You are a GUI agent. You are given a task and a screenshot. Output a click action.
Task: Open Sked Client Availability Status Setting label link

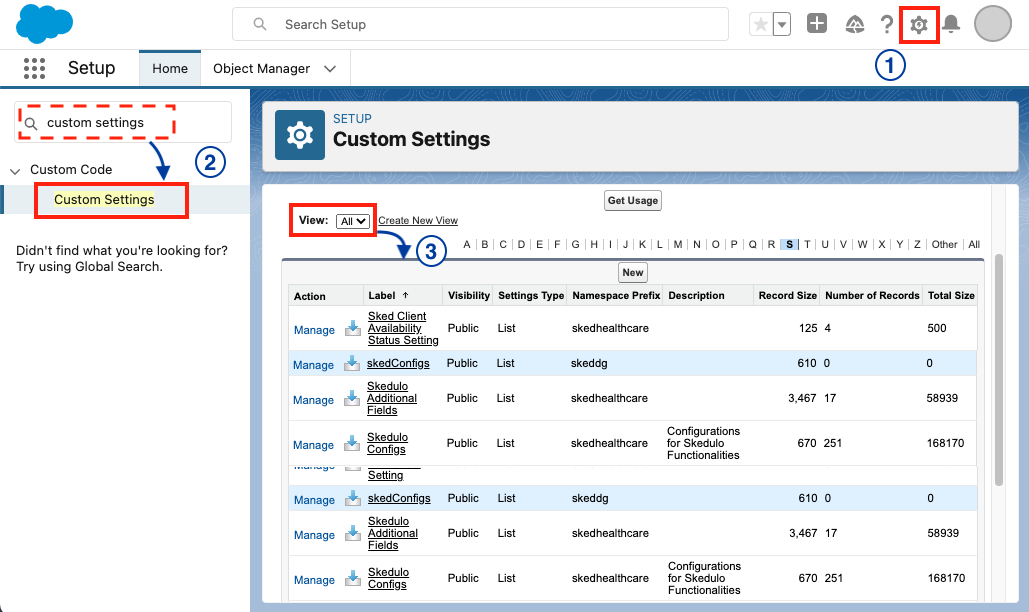click(403, 328)
